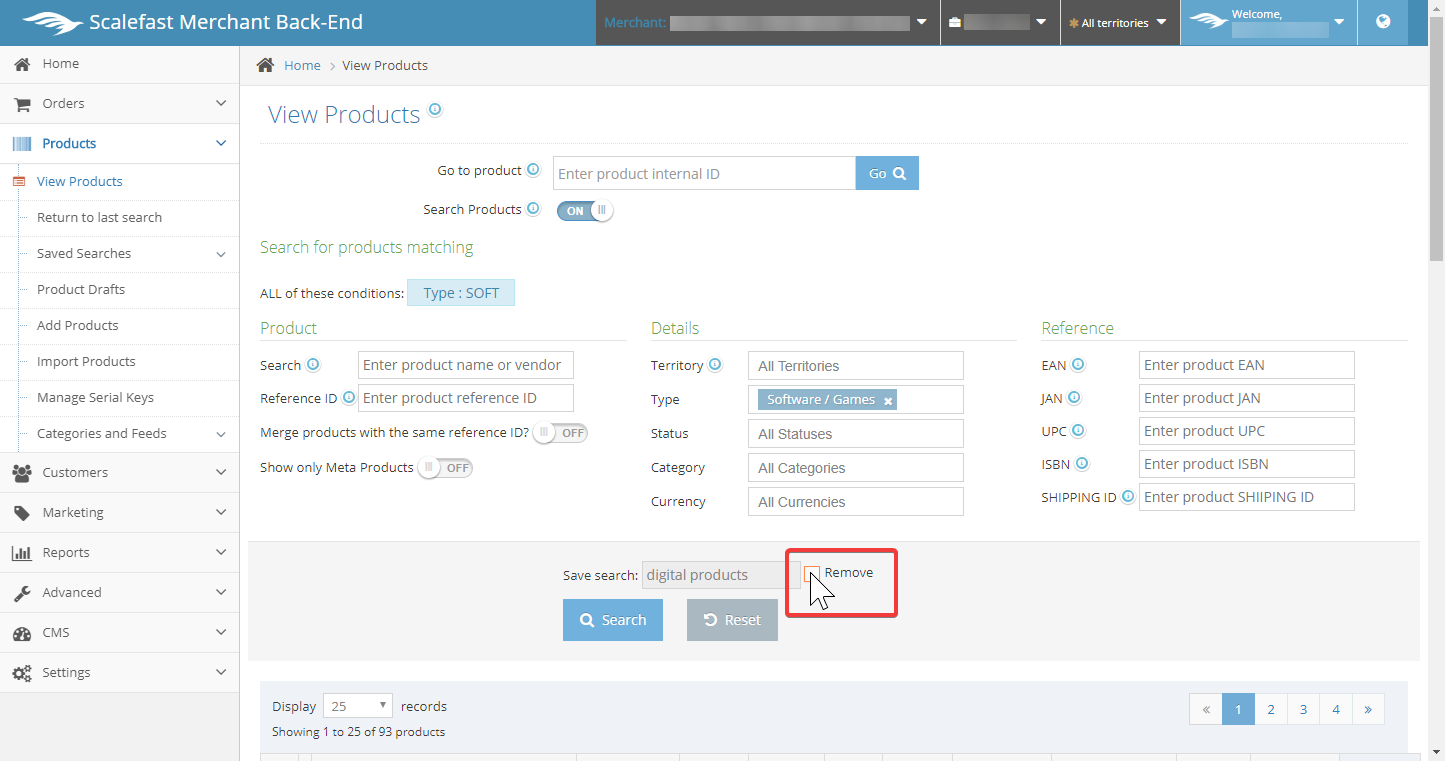The image size is (1445, 761).
Task: Click info icon next to SHIPPING ID
Action: pos(1128,497)
